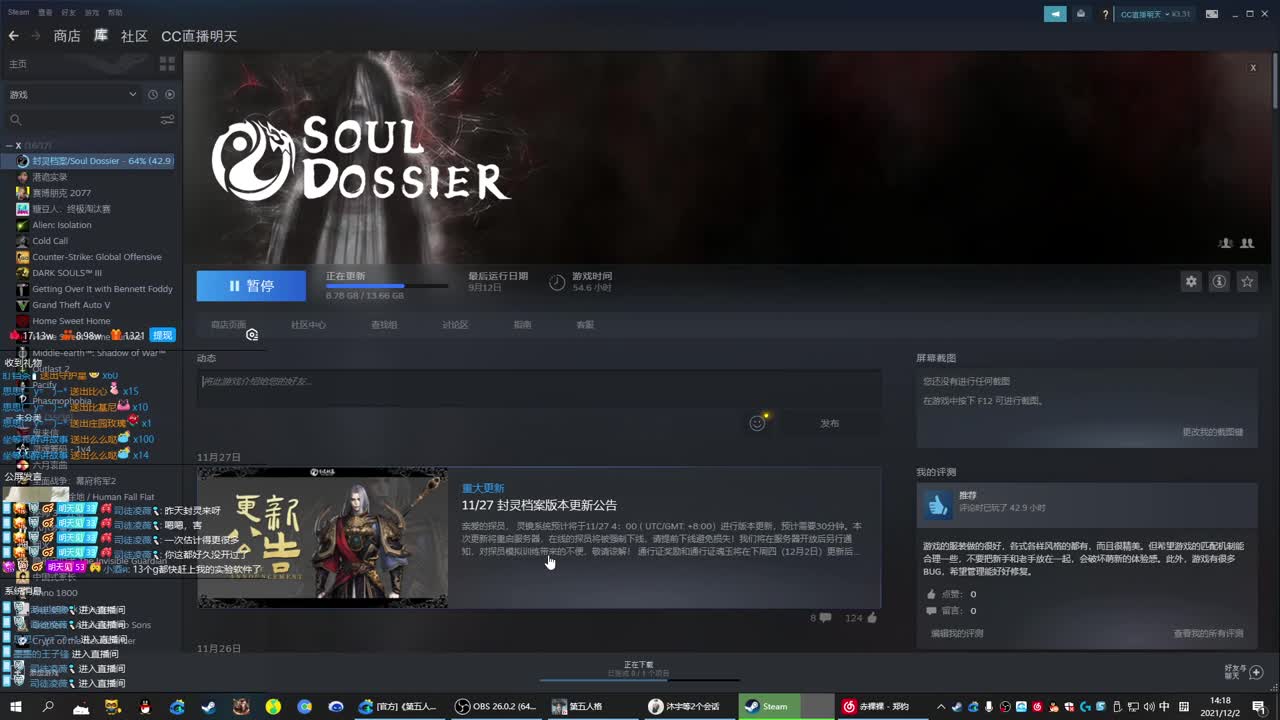Open recent activity clock filter in library

tap(153, 94)
